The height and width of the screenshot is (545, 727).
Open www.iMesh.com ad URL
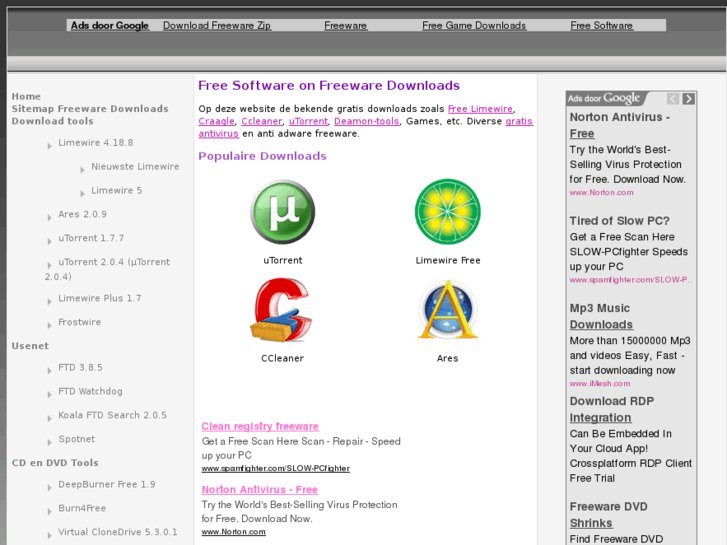(600, 384)
